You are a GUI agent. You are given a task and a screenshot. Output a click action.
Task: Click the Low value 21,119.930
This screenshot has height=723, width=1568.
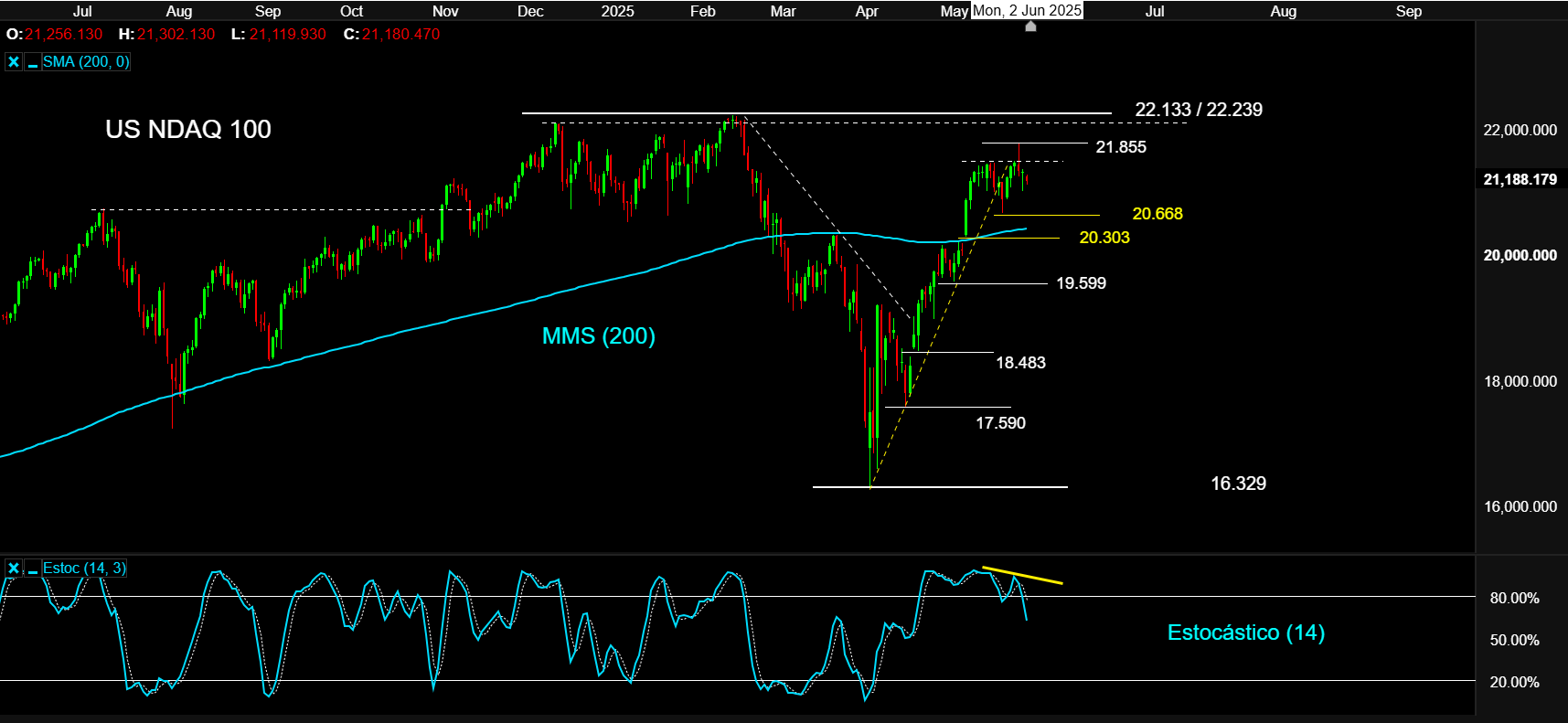287,34
